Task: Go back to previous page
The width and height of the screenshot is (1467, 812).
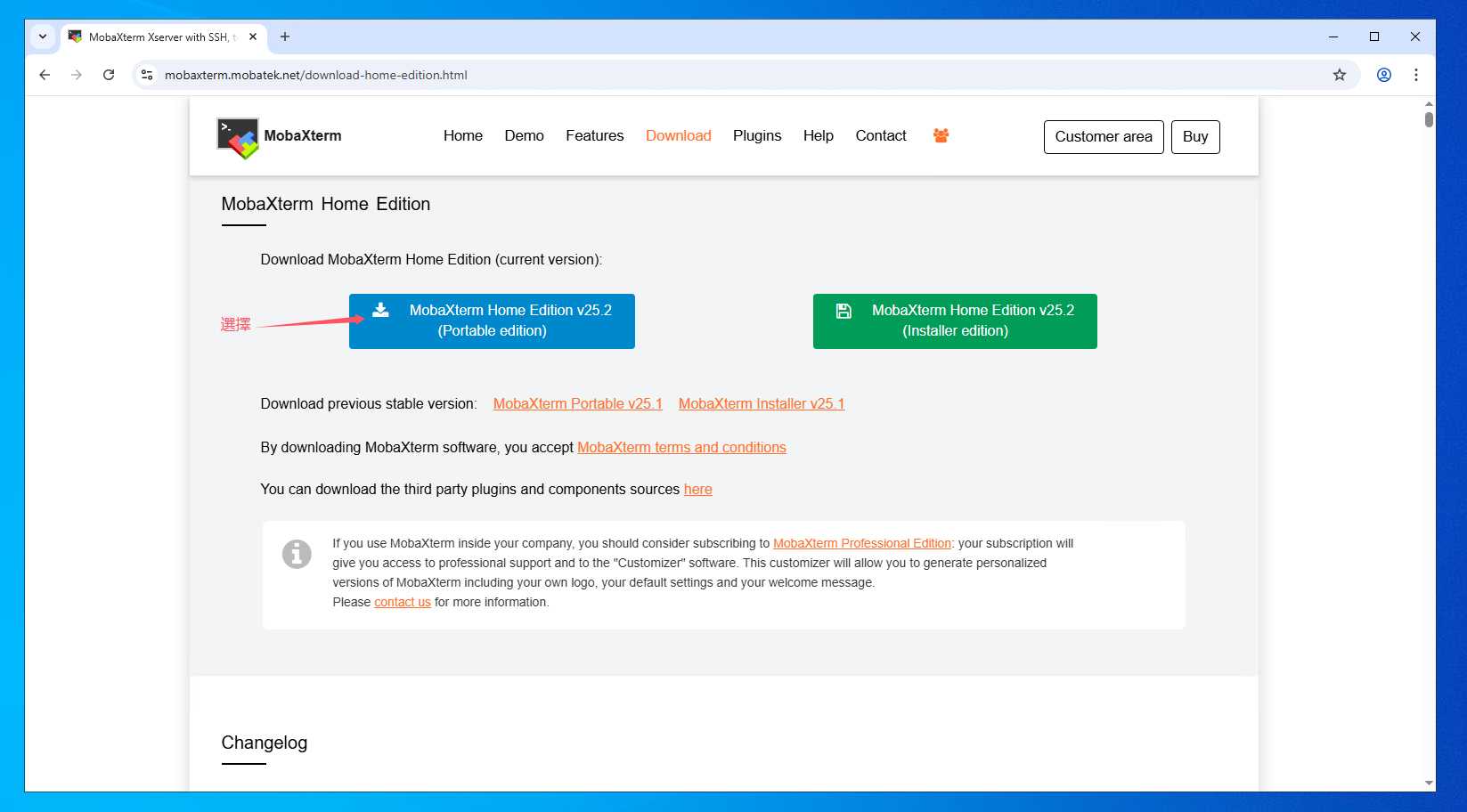Action: [45, 75]
